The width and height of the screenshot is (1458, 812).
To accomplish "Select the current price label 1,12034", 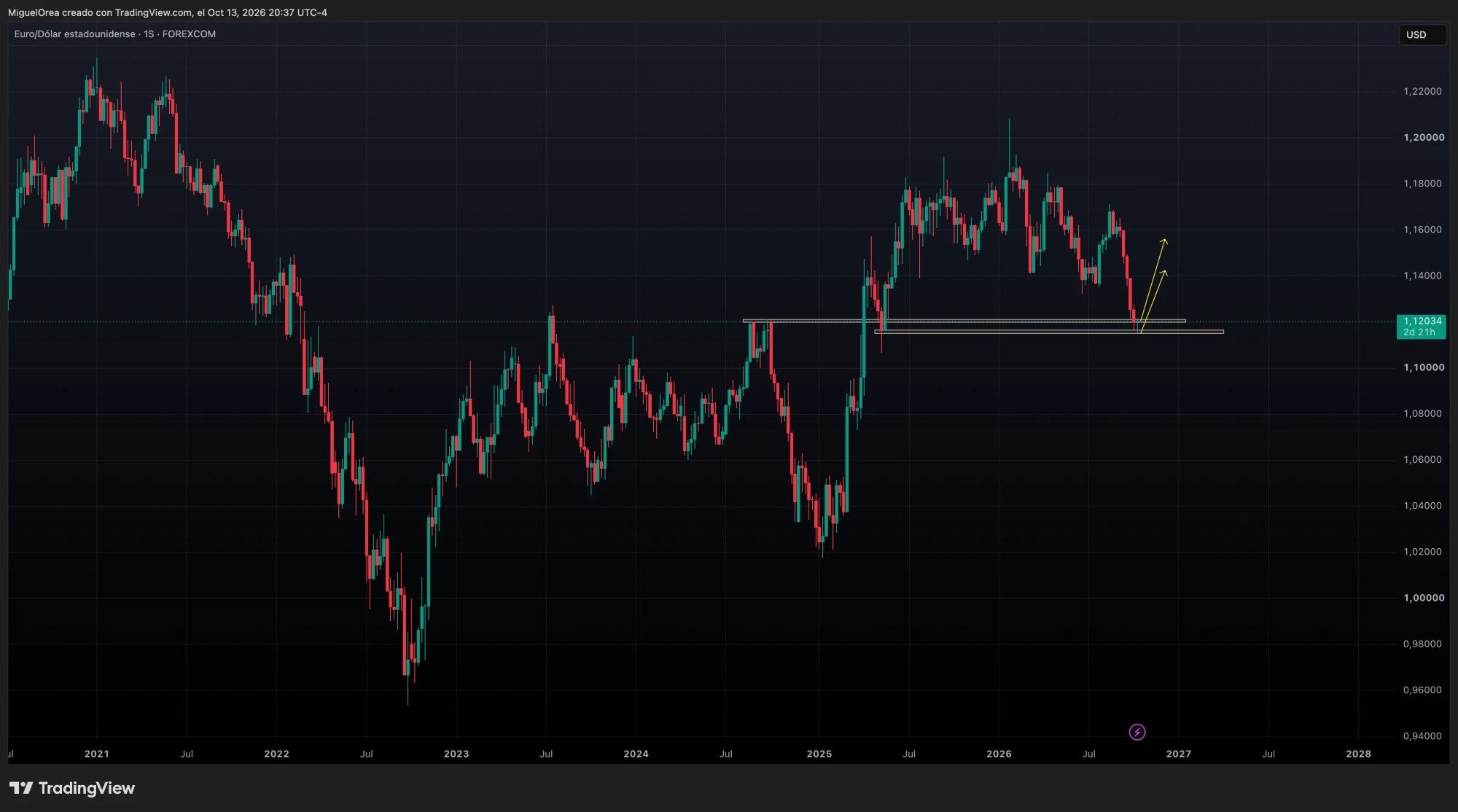I will pyautogui.click(x=1422, y=321).
